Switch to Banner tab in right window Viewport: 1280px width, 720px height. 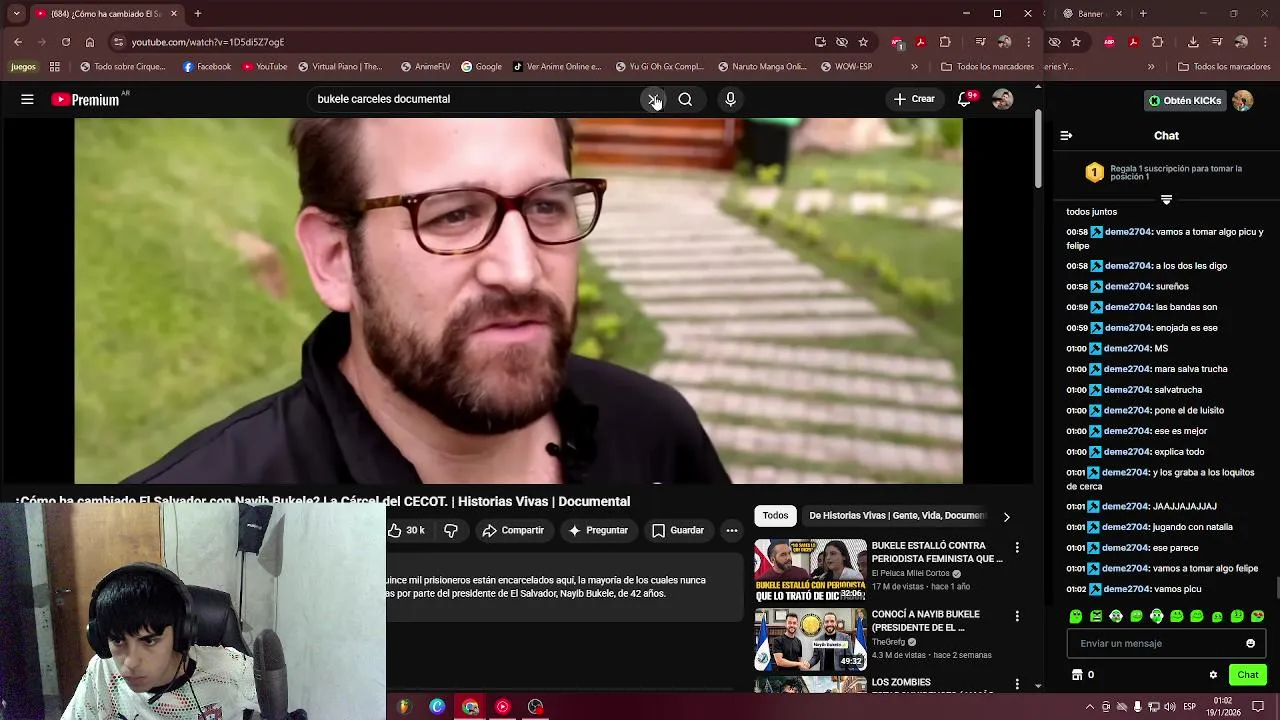[x=1092, y=13]
